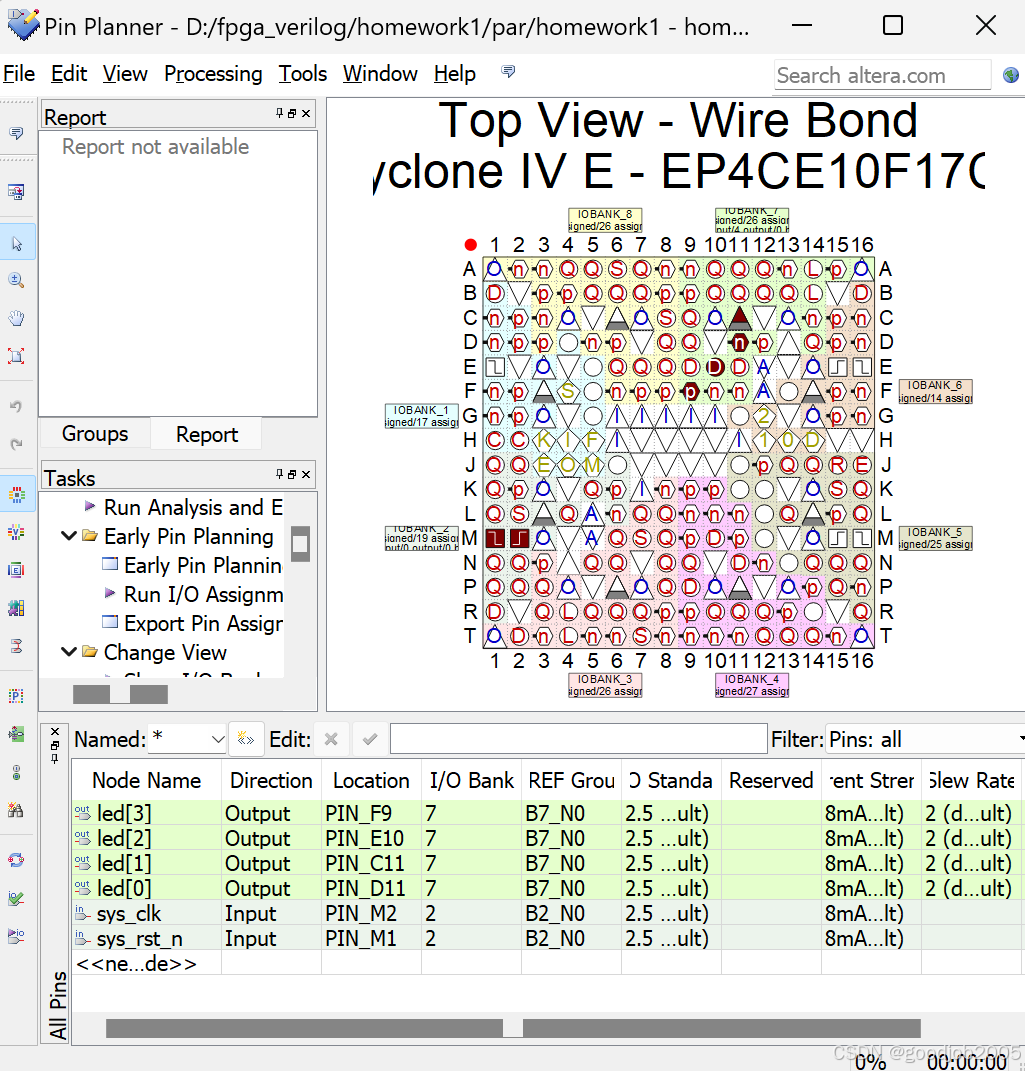This screenshot has height=1071, width=1025.
Task: Activate the zoom magnifier tool
Action: tap(16, 280)
